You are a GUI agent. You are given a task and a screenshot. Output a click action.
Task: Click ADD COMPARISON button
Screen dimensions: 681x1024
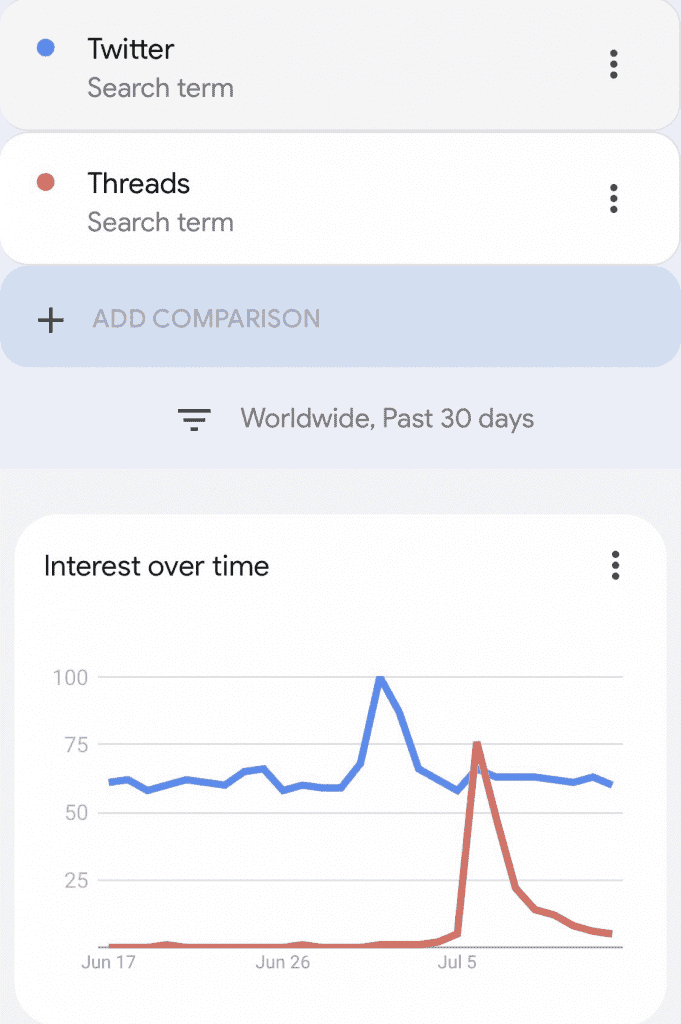coord(340,317)
